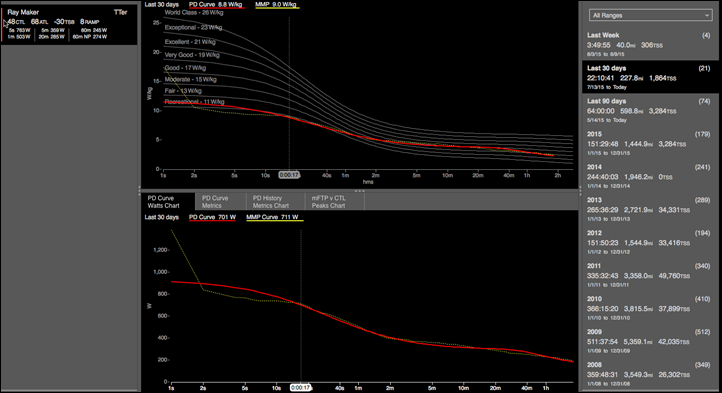This screenshot has height=393, width=722.
Task: Click the 64:00:00 duration value
Action: [x=600, y=111]
